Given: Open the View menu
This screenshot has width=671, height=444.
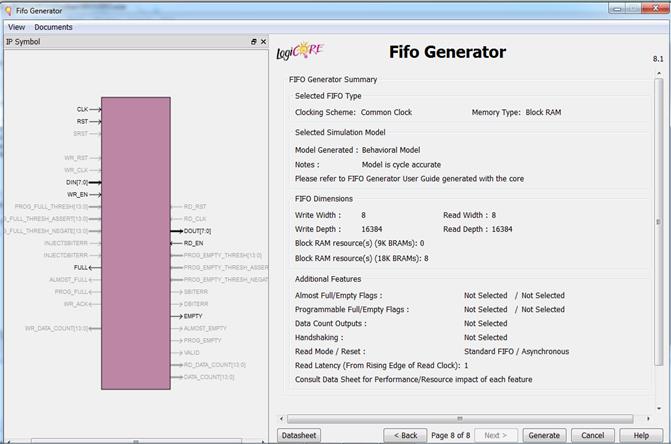Looking at the screenshot, I should [16, 27].
